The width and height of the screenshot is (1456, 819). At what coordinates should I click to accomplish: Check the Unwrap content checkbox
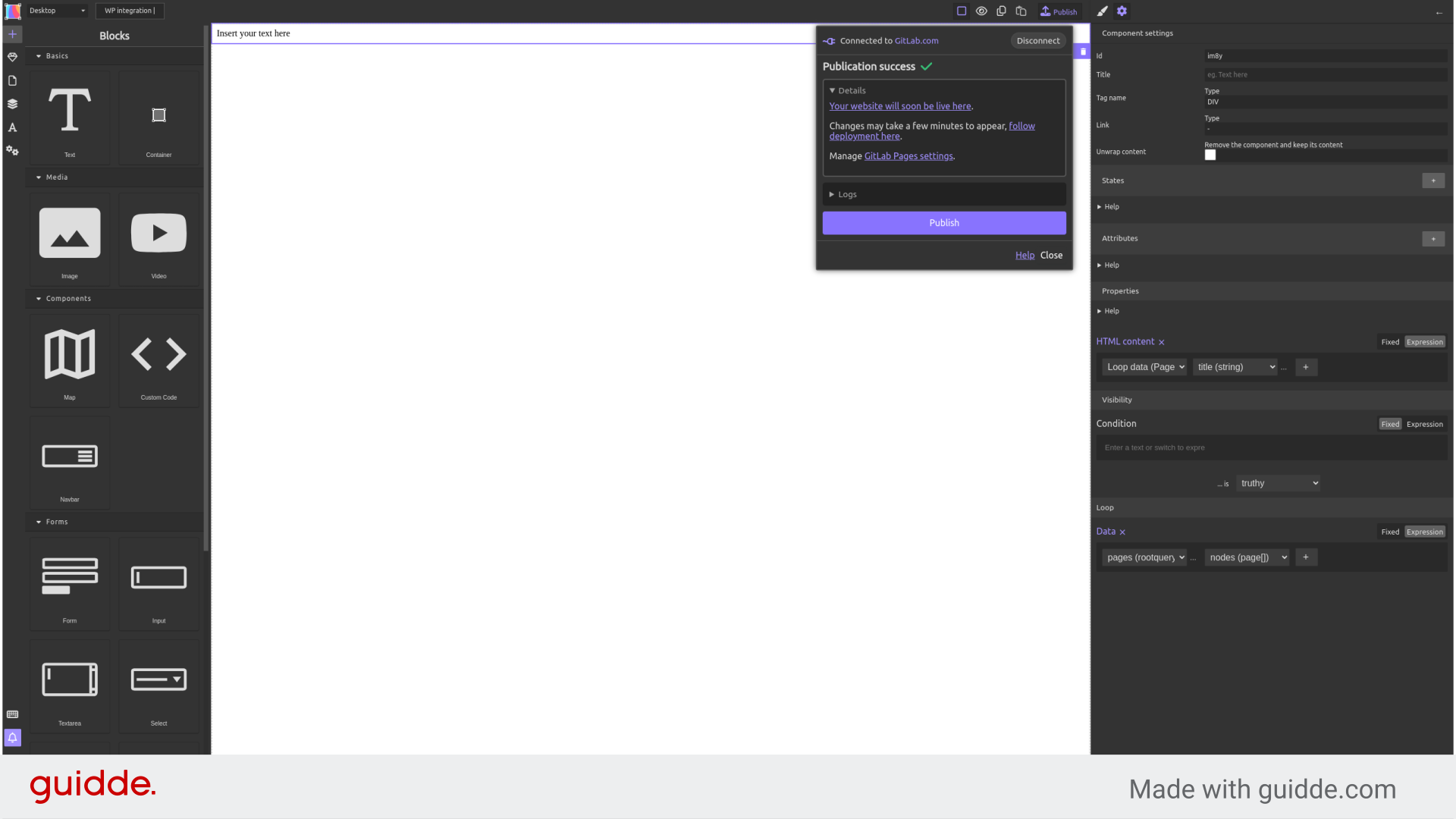1210,155
